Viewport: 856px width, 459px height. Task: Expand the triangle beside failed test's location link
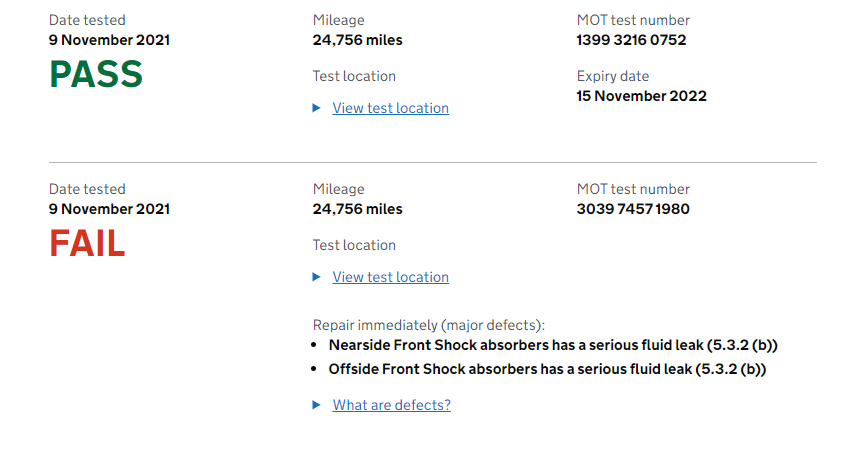pyautogui.click(x=316, y=277)
